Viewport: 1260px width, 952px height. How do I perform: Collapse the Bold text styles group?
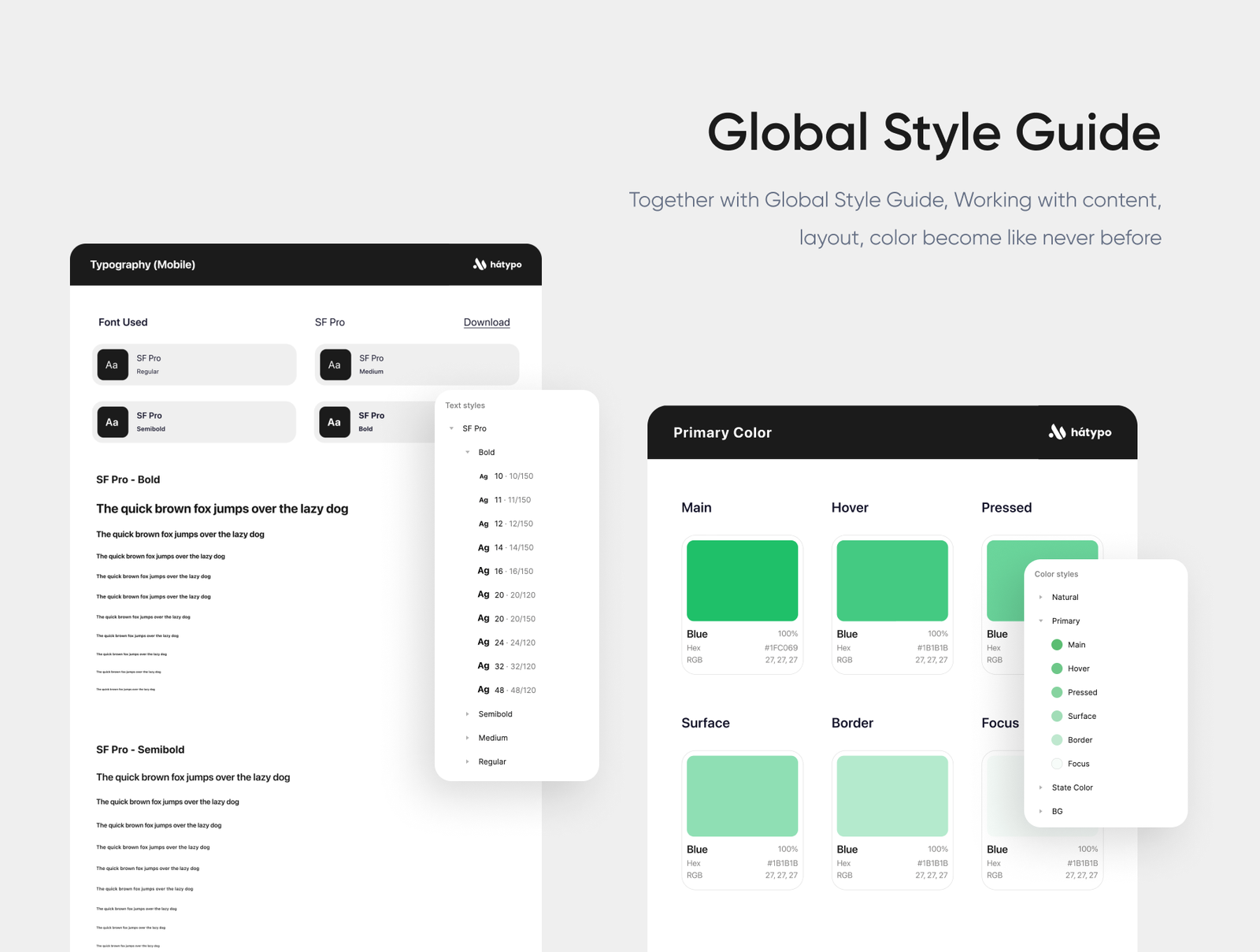467,452
